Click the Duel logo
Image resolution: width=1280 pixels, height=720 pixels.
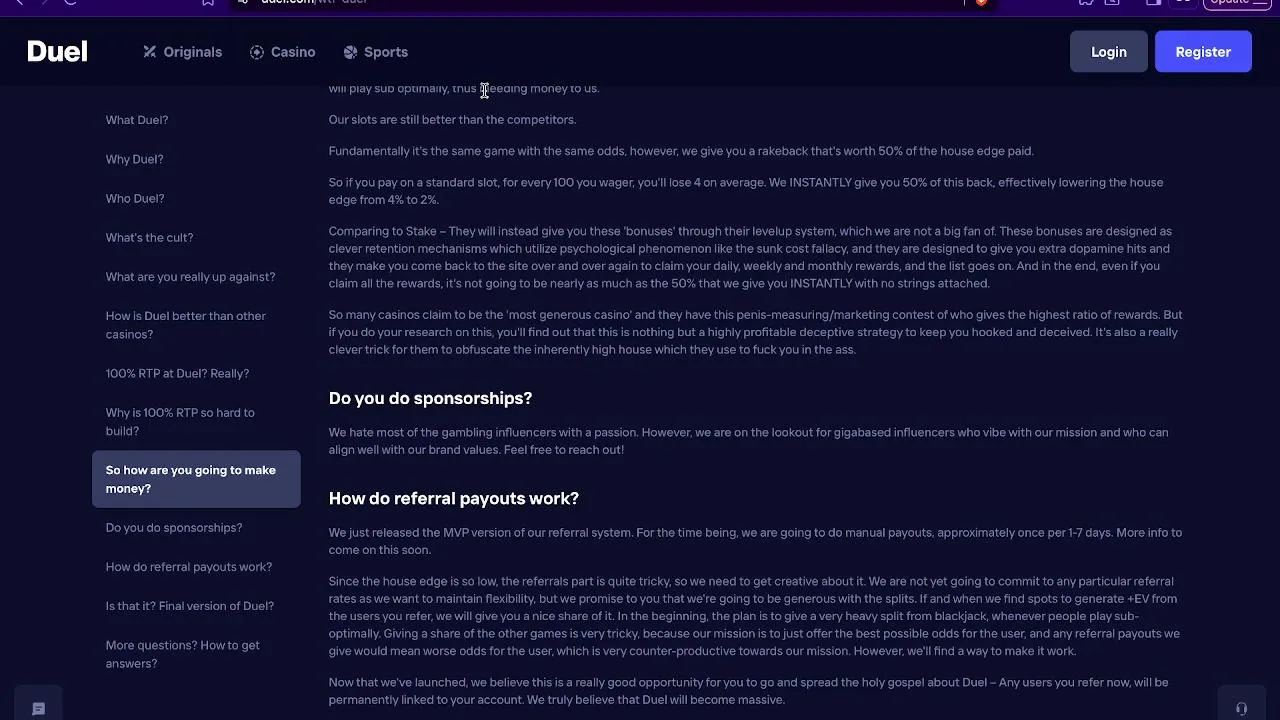57,52
